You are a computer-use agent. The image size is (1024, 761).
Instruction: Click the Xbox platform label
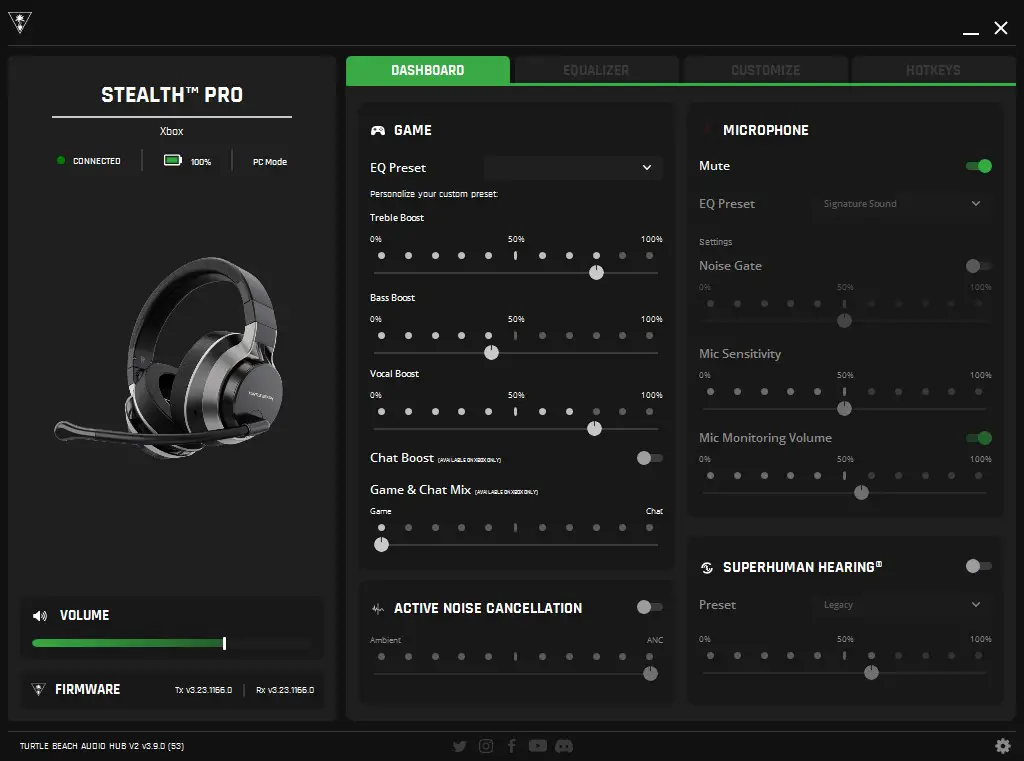172,131
